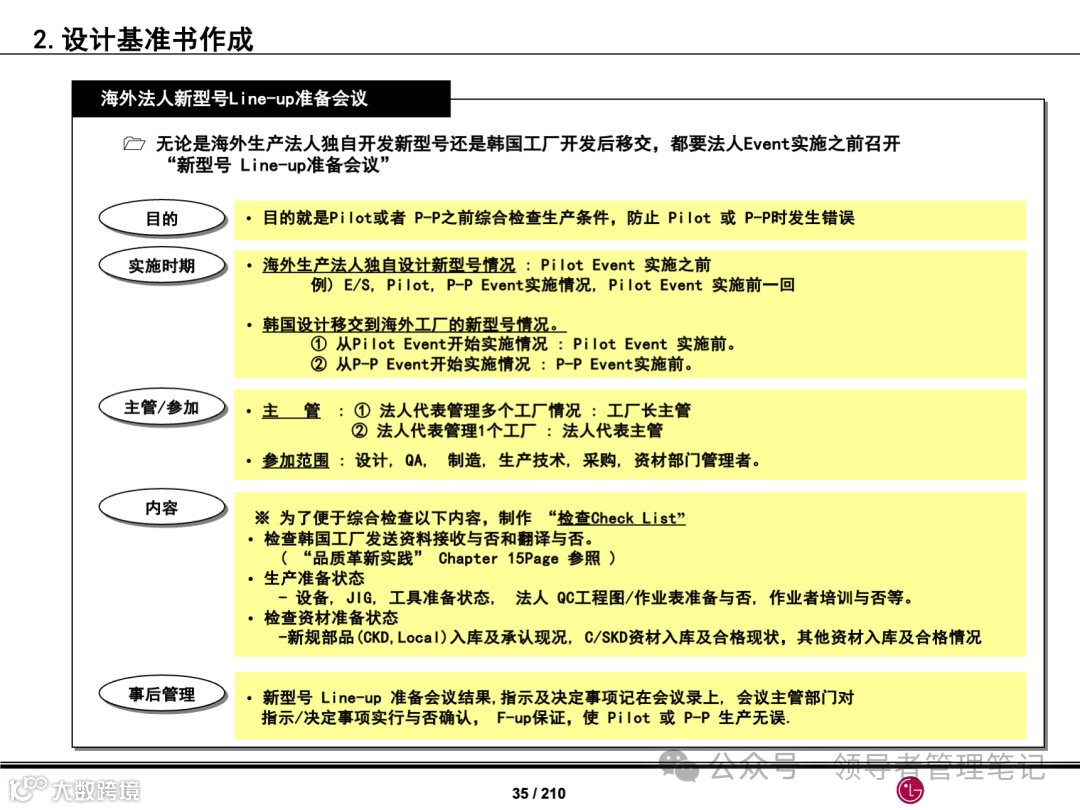Click the page number 35 / 210
1080x810 pixels.
click(x=539, y=793)
